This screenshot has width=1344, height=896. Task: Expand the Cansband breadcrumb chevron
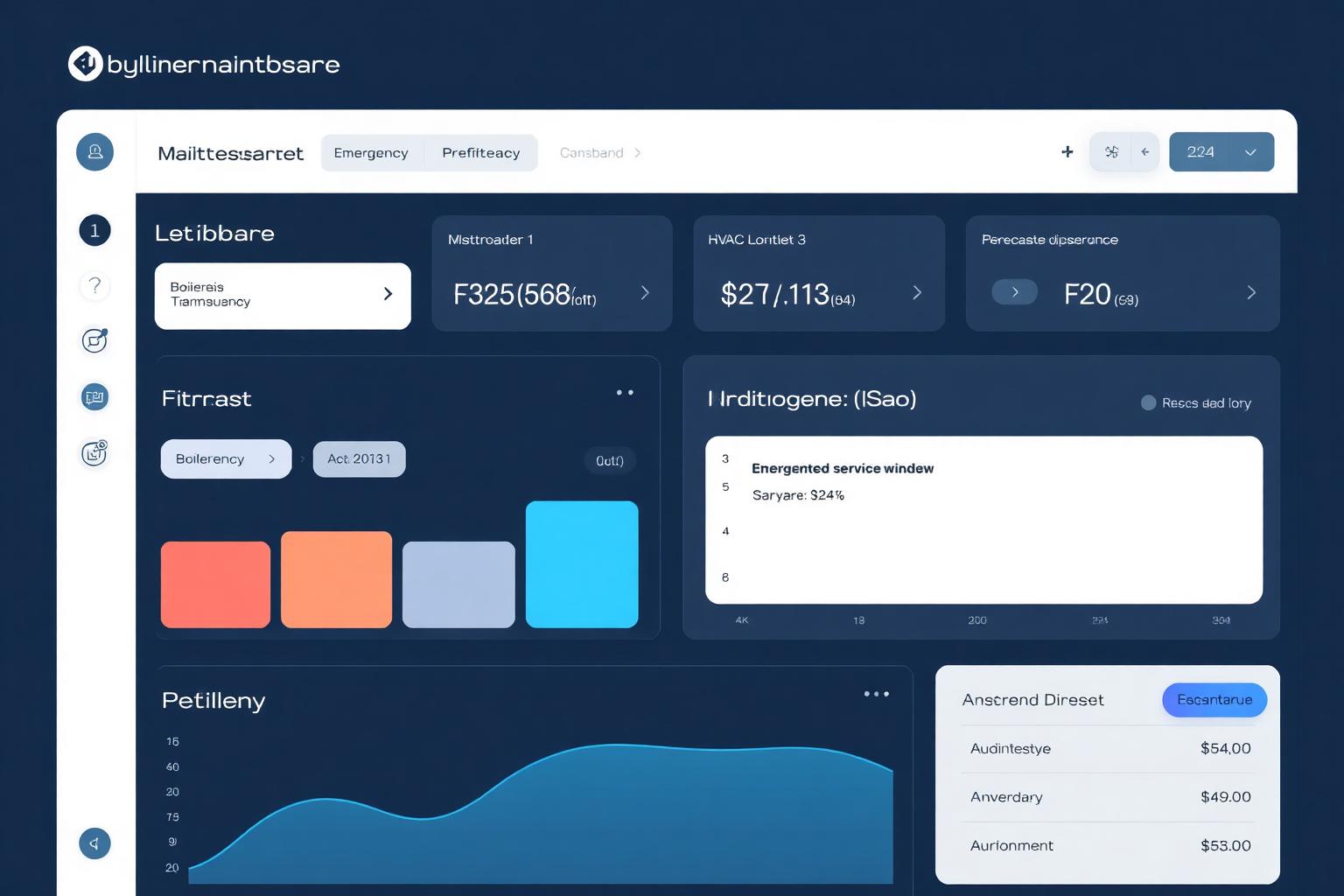[638, 153]
